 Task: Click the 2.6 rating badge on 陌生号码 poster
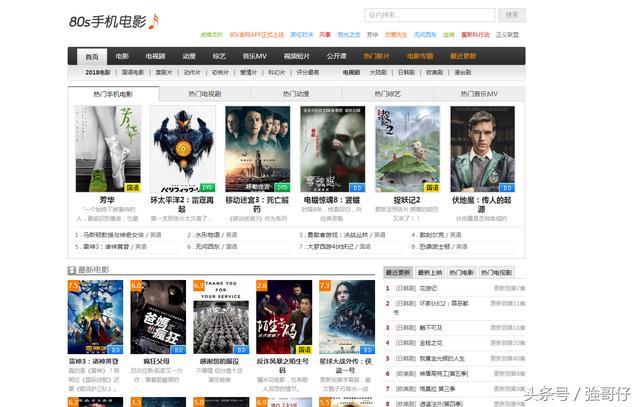click(x=262, y=285)
